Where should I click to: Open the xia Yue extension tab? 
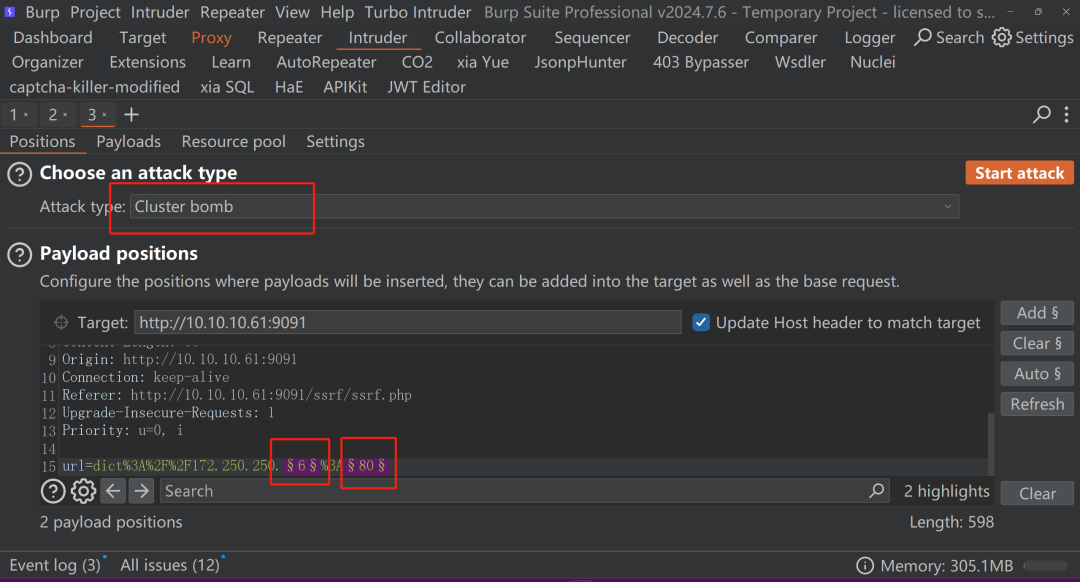click(483, 63)
